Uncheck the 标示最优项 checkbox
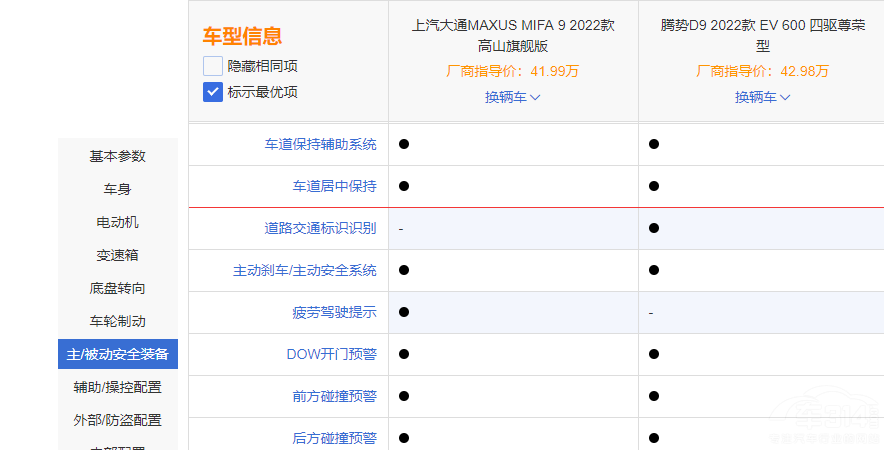884x450 pixels. 213,92
